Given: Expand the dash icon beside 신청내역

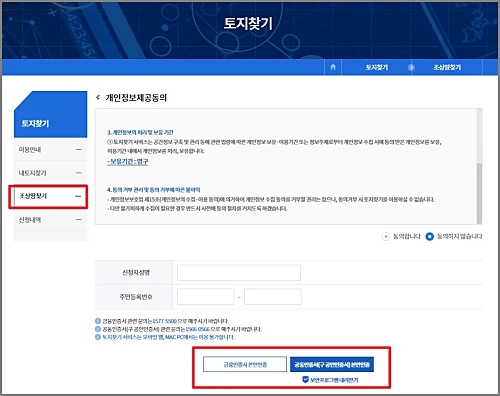Looking at the screenshot, I should click(x=78, y=220).
